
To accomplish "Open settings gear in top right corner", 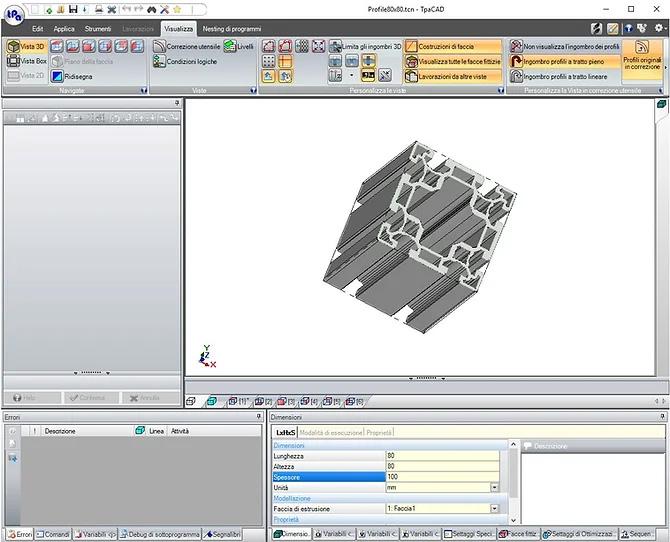I will pyautogui.click(x=659, y=28).
